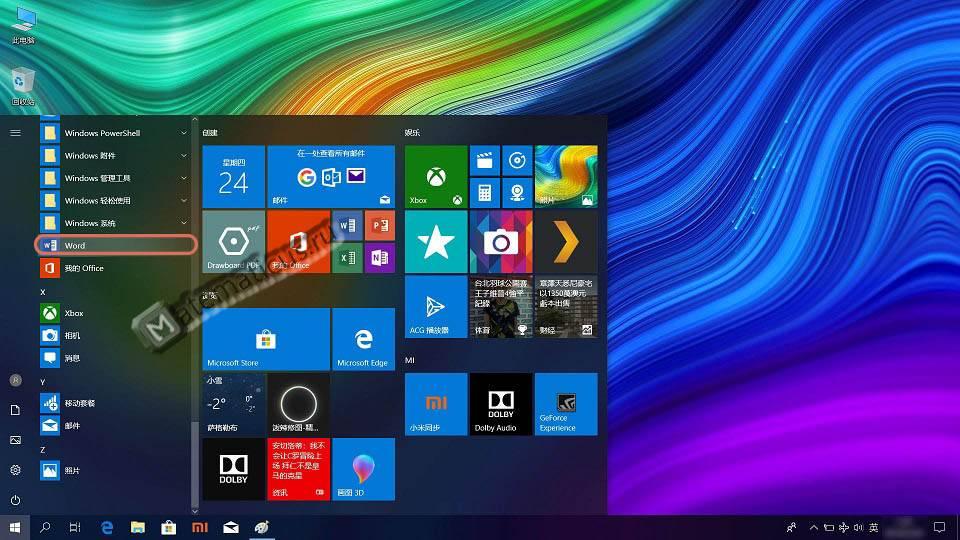This screenshot has height=540, width=960.
Task: Expand the Windows 管理工具 folder chevron
Action: point(184,178)
